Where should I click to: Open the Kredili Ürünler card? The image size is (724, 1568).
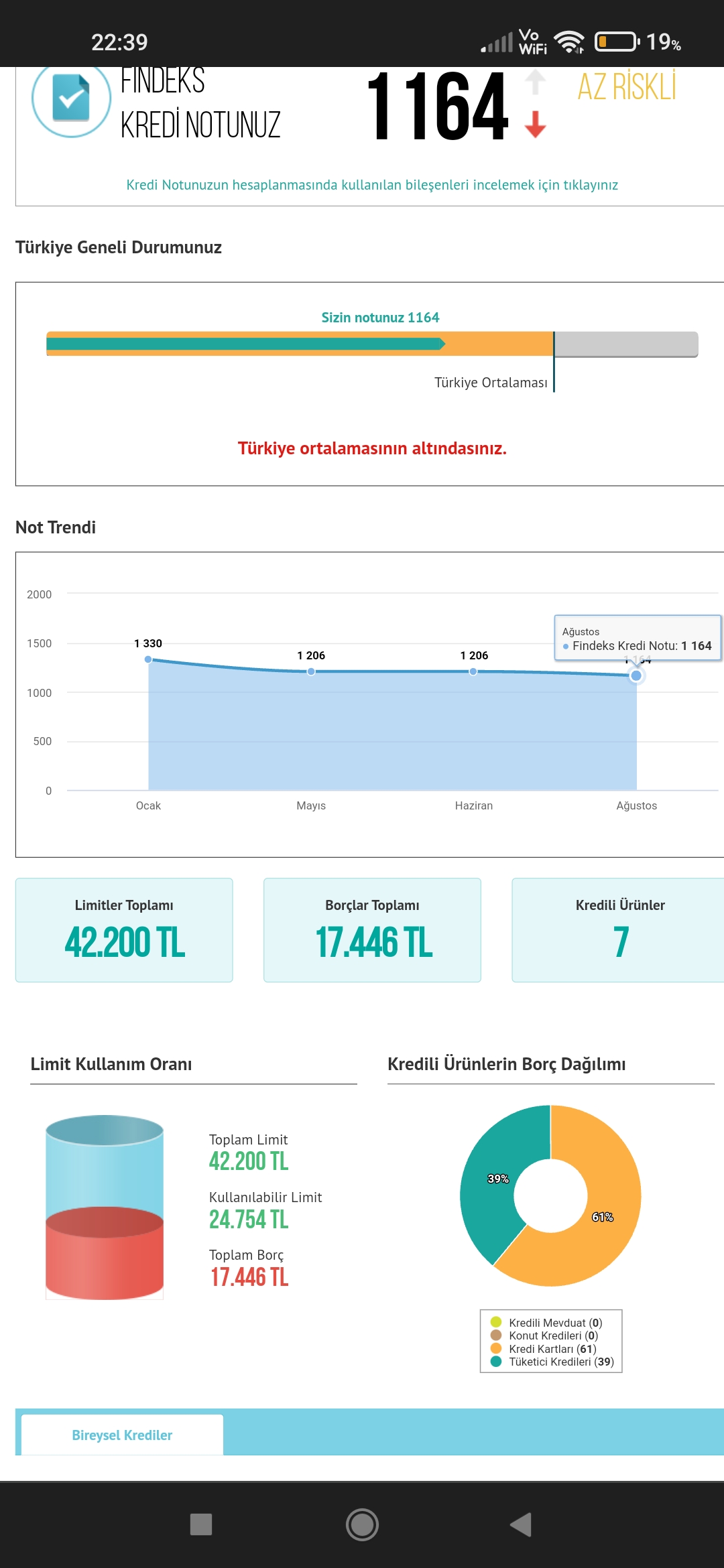click(x=618, y=930)
